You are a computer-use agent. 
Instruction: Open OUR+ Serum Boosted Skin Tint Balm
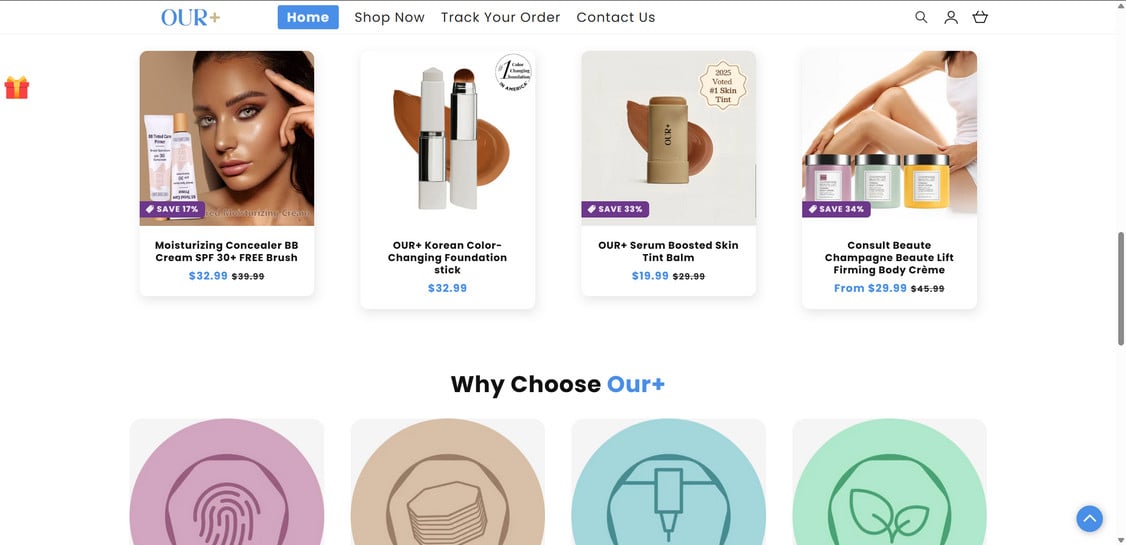point(668,251)
